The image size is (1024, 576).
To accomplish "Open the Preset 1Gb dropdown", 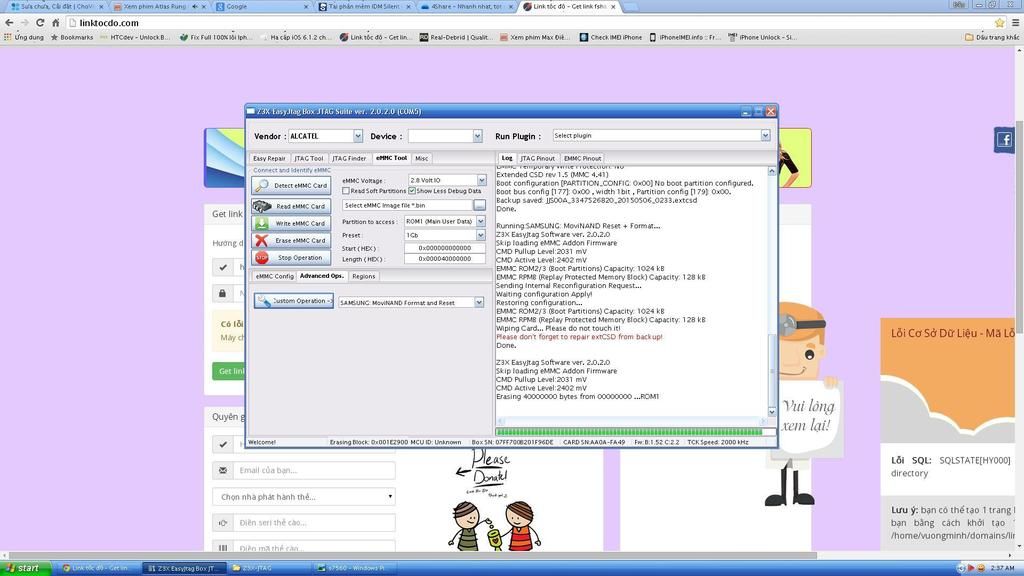I will click(481, 235).
